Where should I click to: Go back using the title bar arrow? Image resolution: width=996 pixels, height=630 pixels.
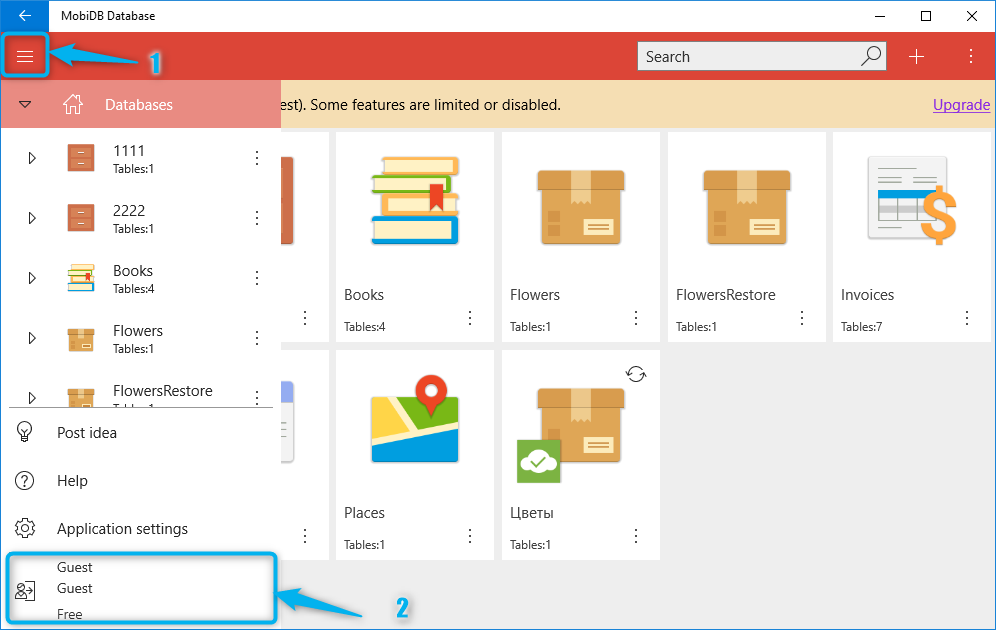pos(25,16)
